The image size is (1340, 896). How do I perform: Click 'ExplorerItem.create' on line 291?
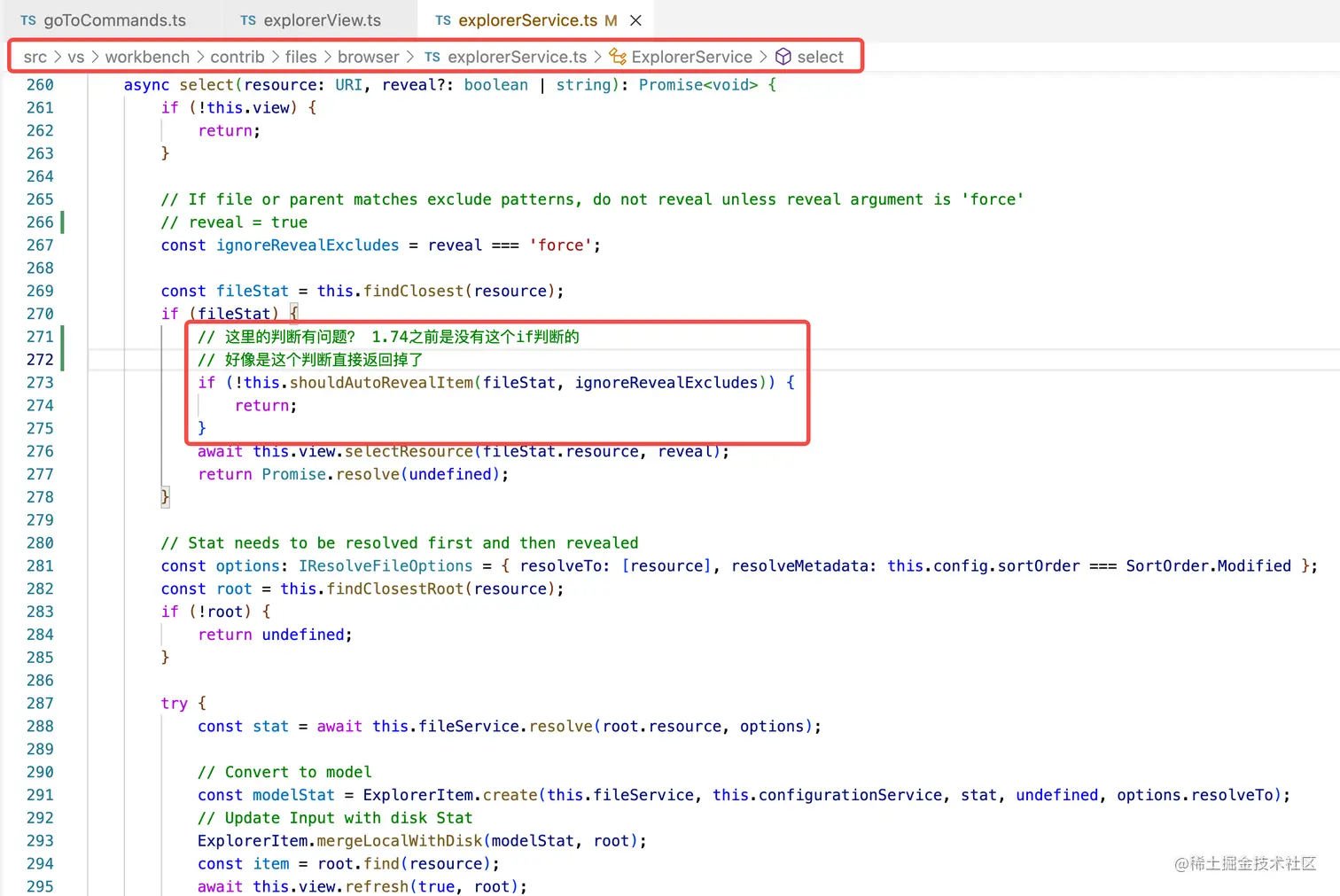tap(450, 795)
